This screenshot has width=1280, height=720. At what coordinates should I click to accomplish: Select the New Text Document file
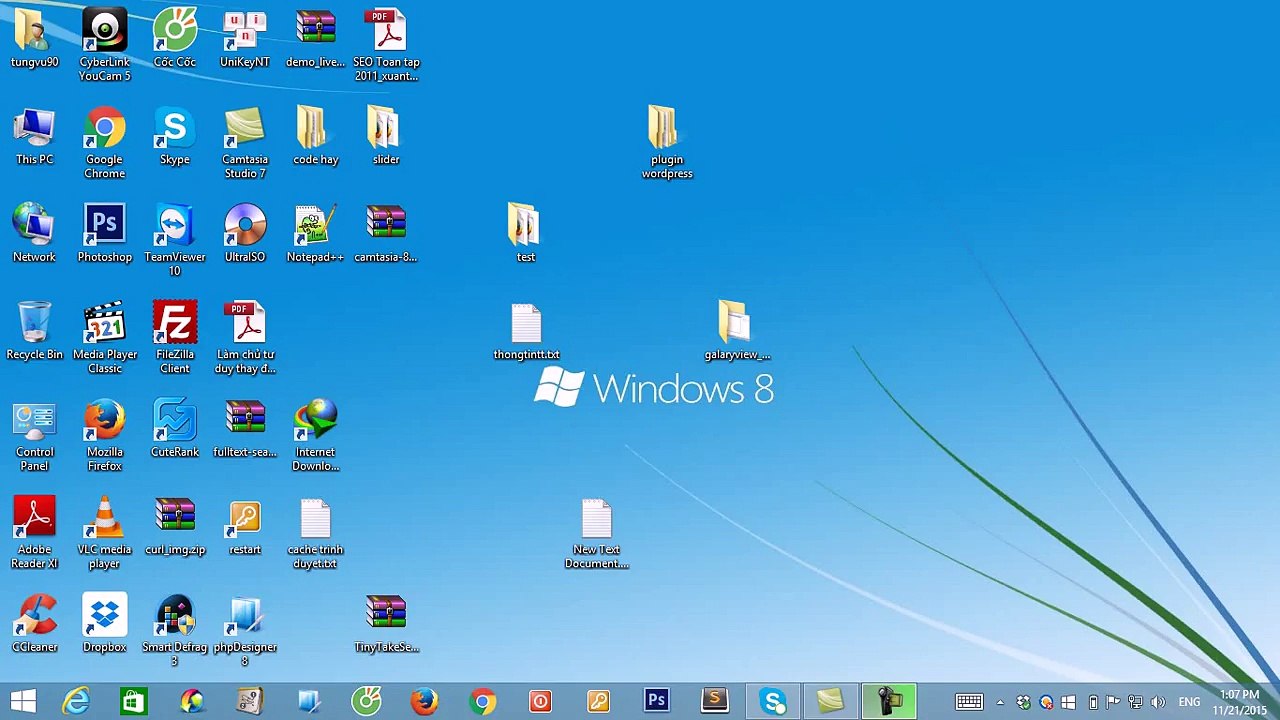pyautogui.click(x=596, y=533)
